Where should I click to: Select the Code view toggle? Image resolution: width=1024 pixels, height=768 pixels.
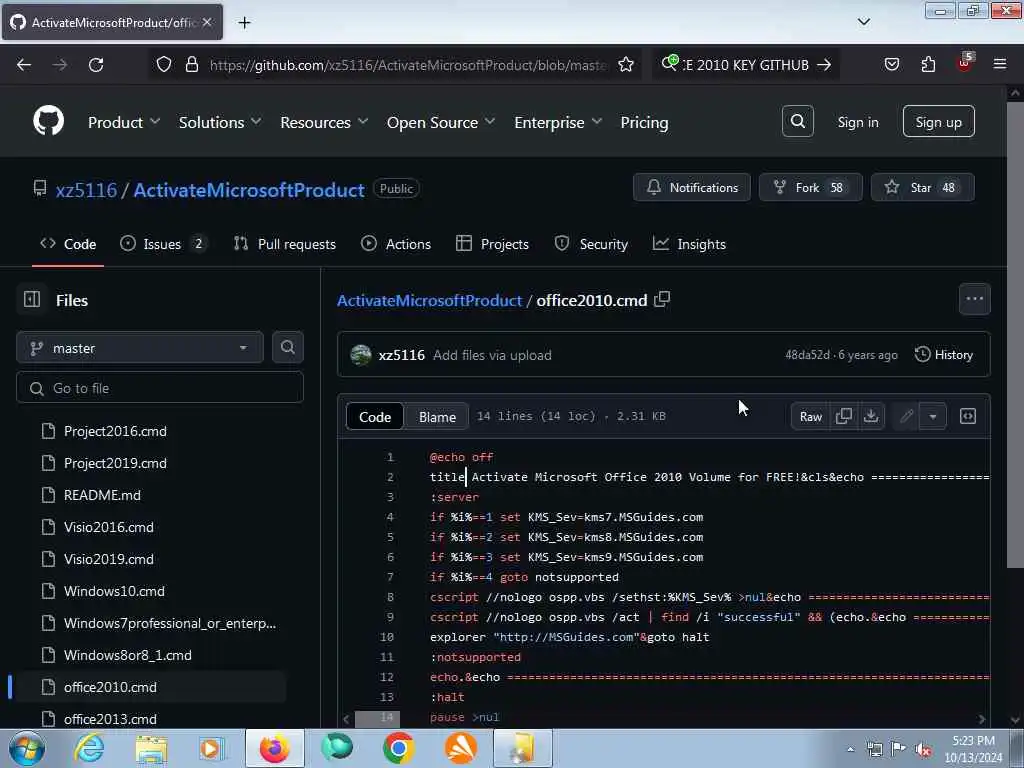pos(375,417)
